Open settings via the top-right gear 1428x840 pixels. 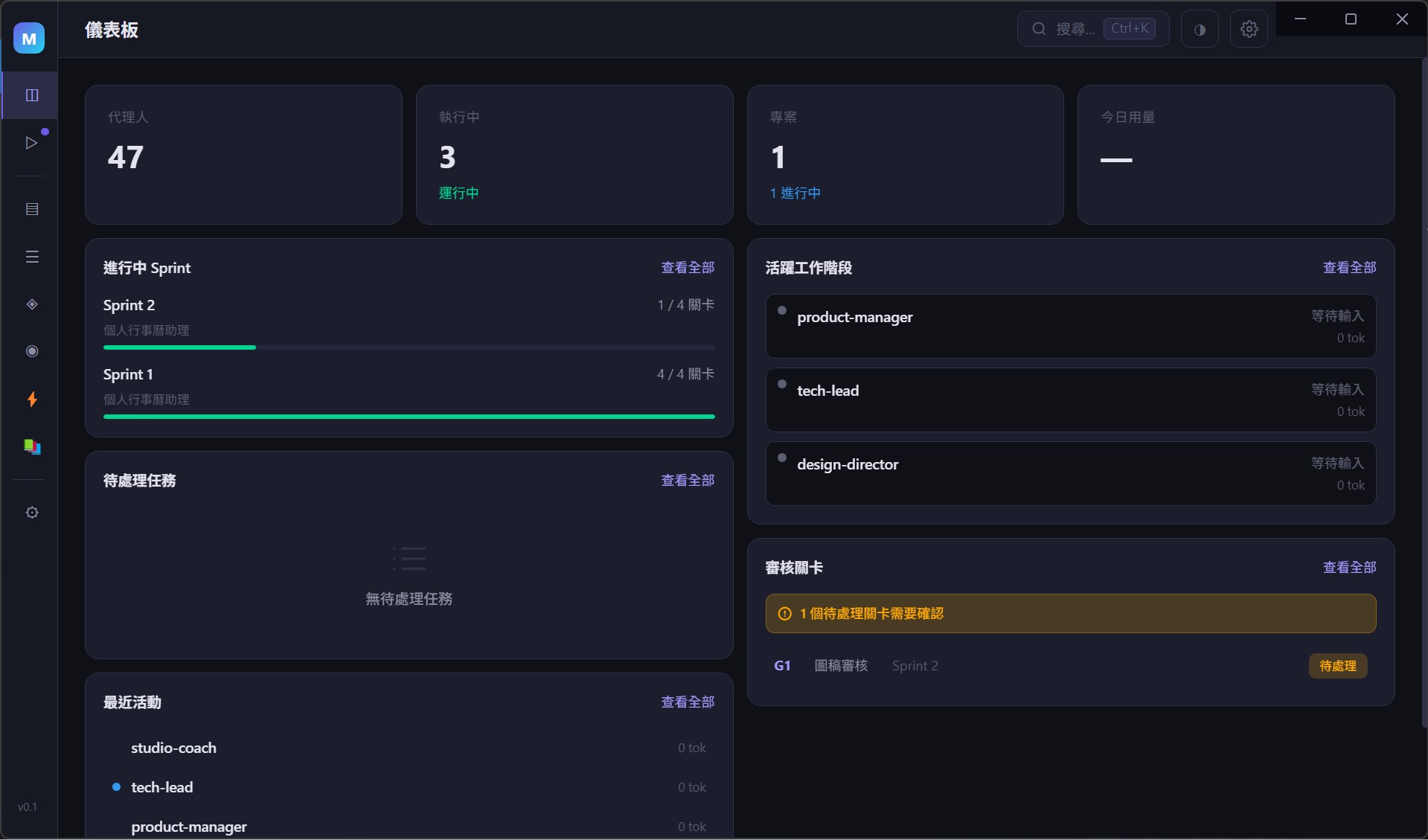pyautogui.click(x=1249, y=28)
